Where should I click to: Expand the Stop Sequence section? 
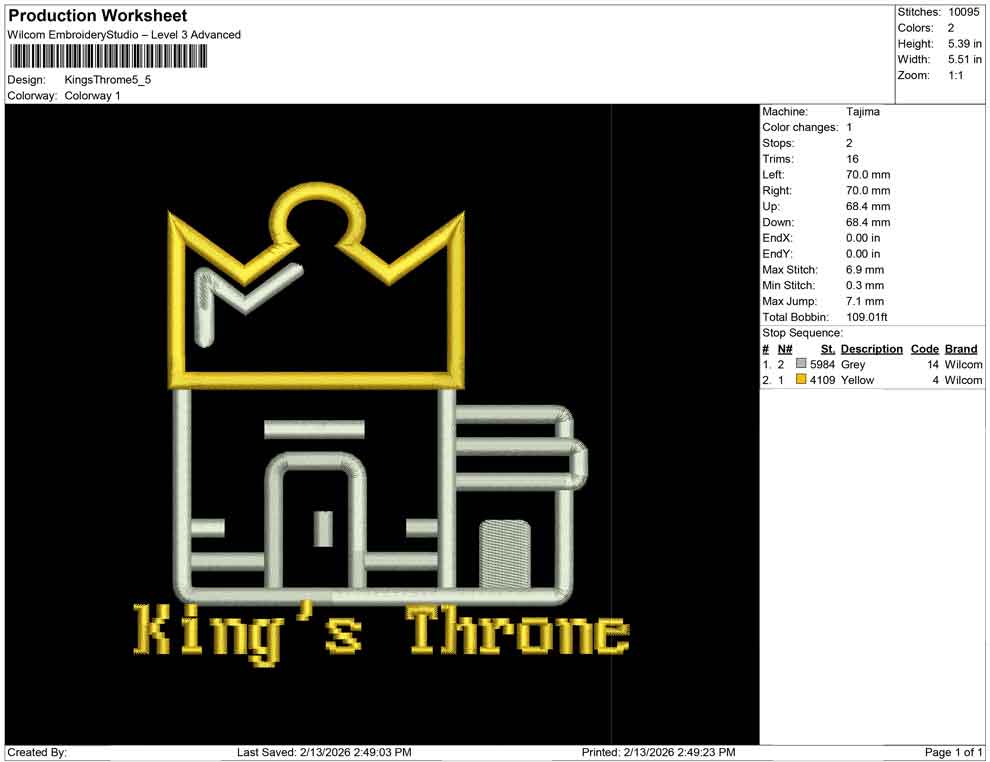point(793,332)
